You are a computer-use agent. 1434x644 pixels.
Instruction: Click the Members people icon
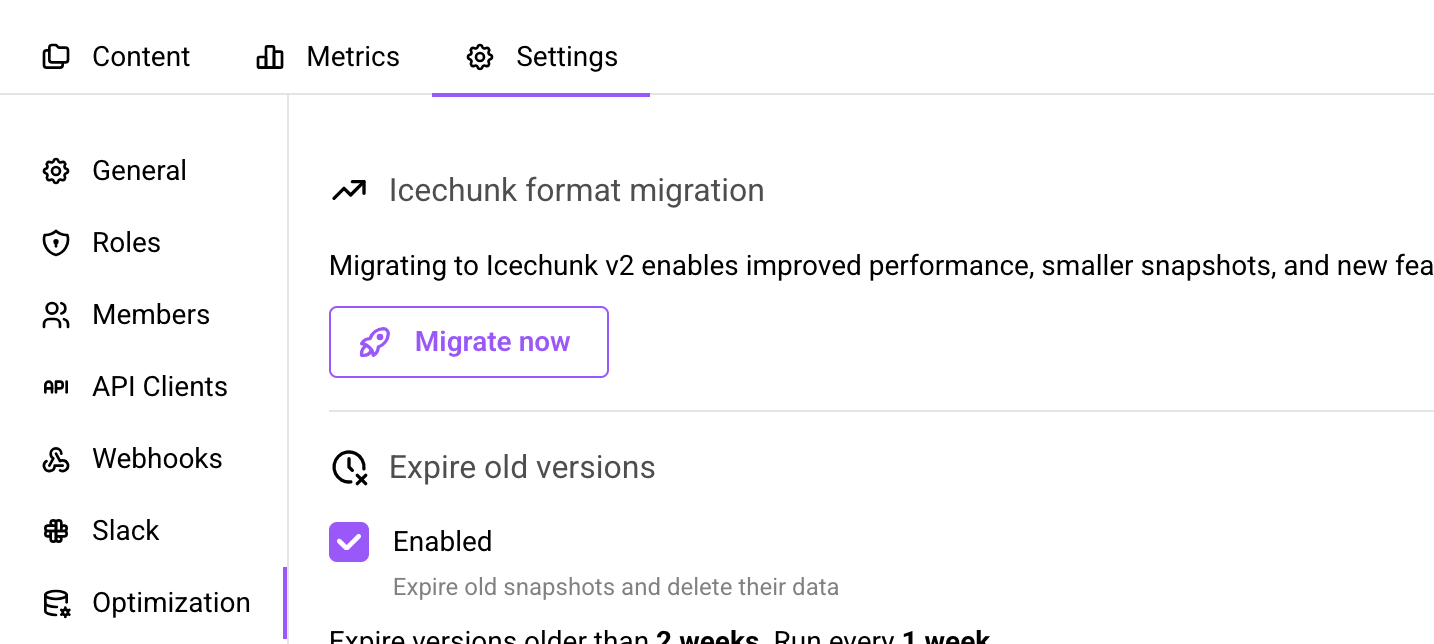(x=56, y=314)
